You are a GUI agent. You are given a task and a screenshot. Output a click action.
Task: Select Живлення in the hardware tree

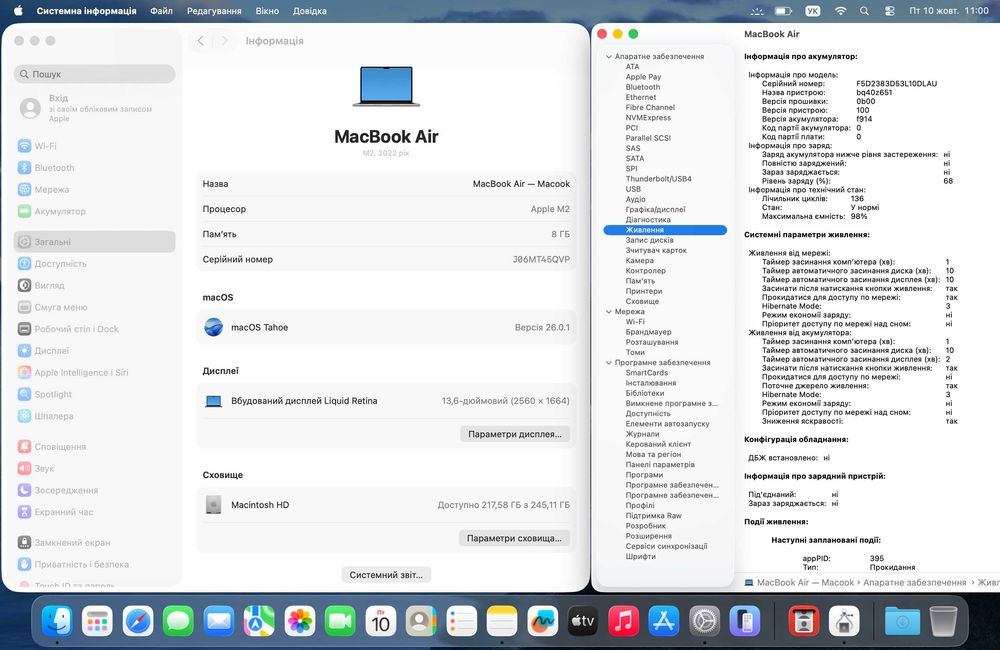tap(665, 230)
